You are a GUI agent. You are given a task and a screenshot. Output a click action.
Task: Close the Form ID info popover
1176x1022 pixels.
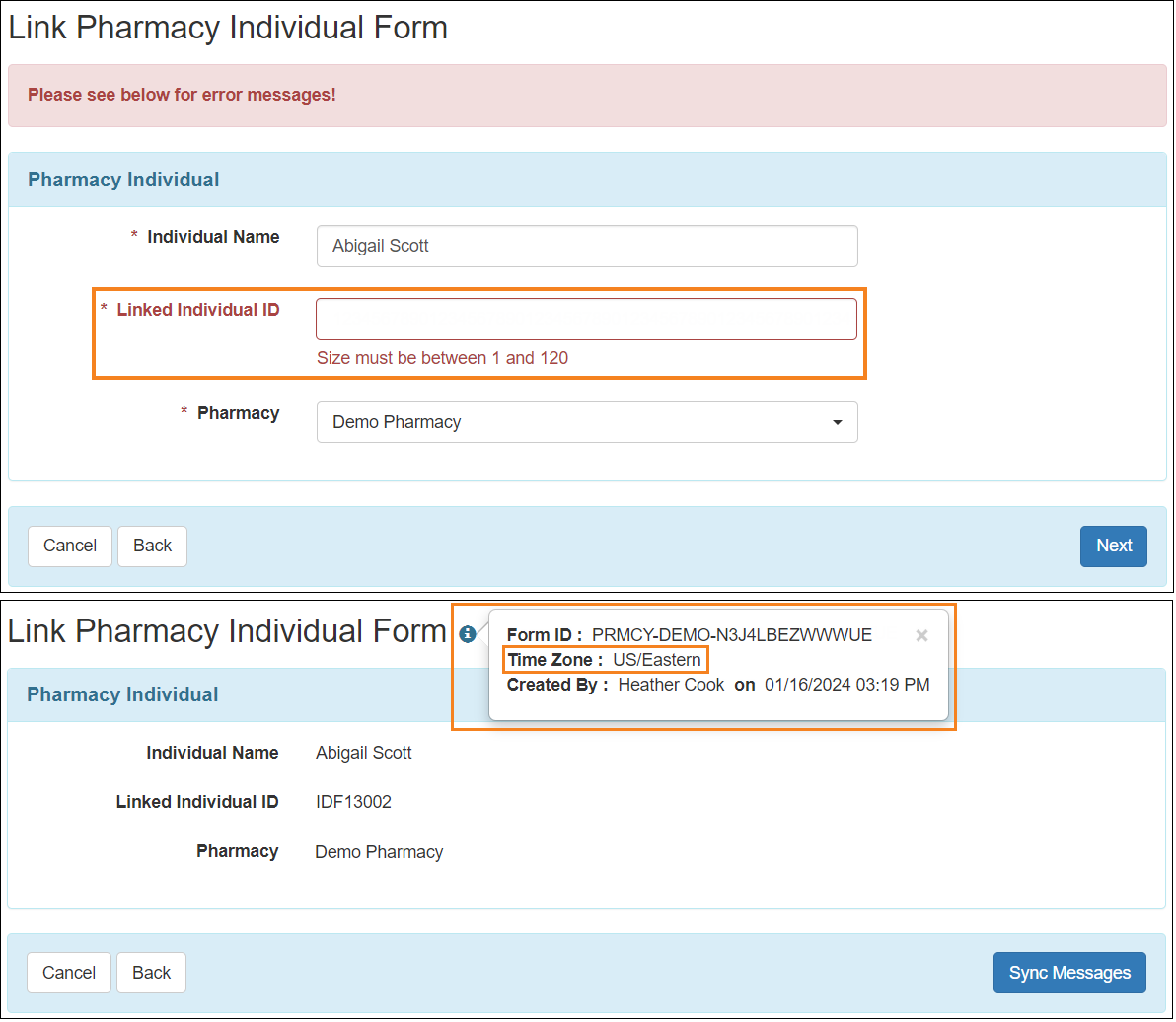point(921,636)
